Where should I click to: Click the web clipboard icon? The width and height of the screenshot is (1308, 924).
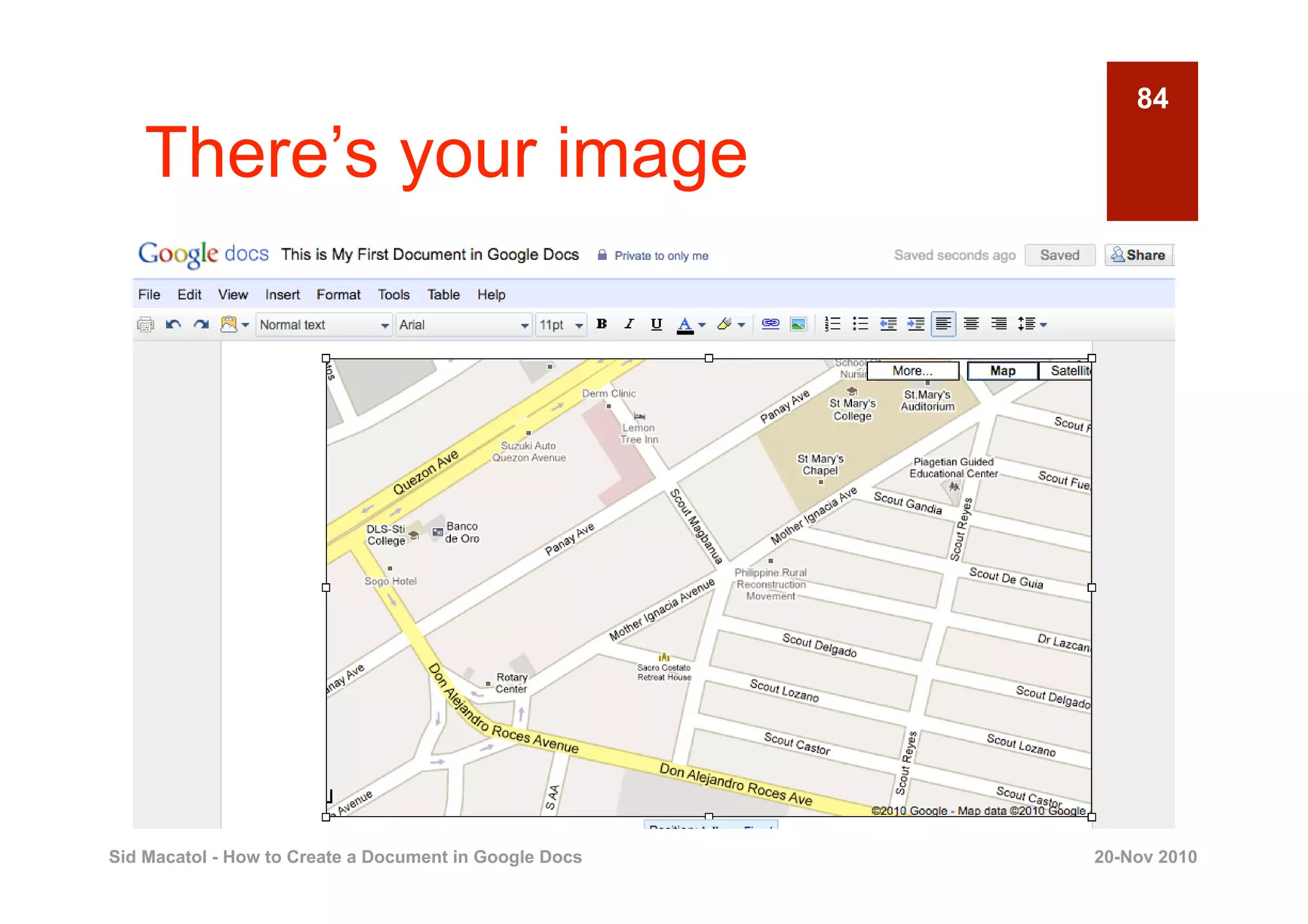pyautogui.click(x=229, y=324)
